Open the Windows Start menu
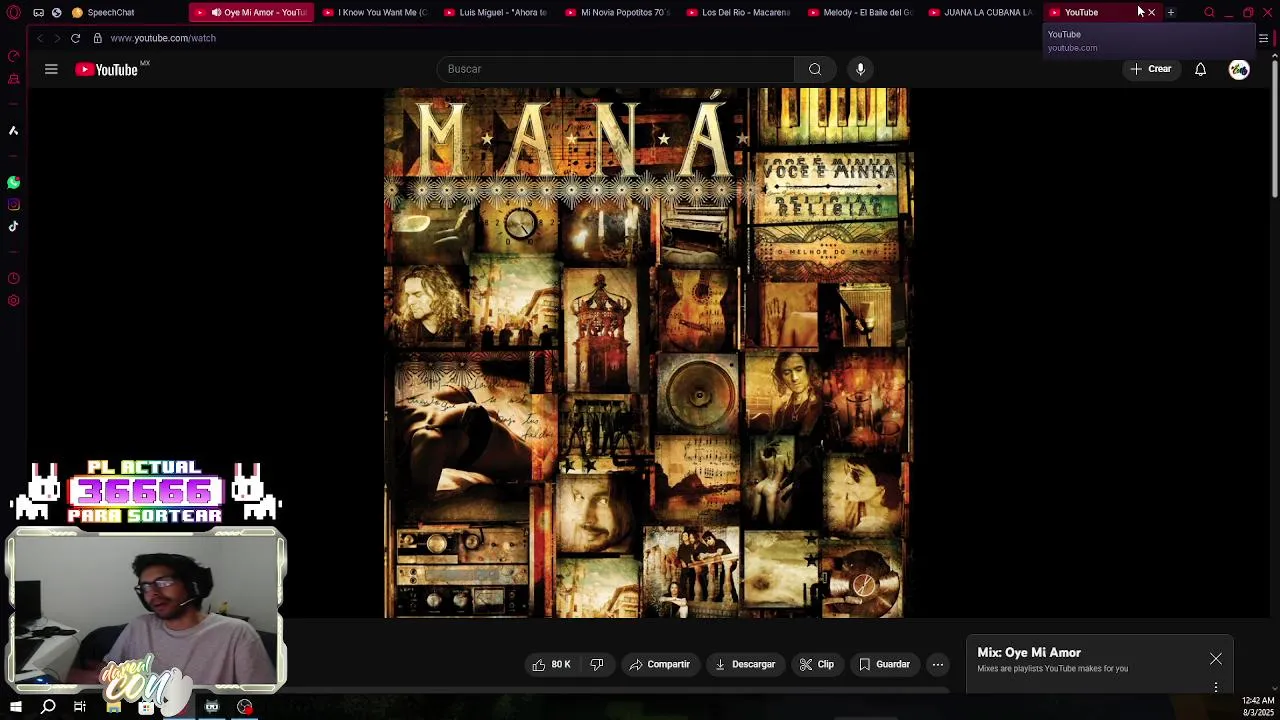 [15, 707]
